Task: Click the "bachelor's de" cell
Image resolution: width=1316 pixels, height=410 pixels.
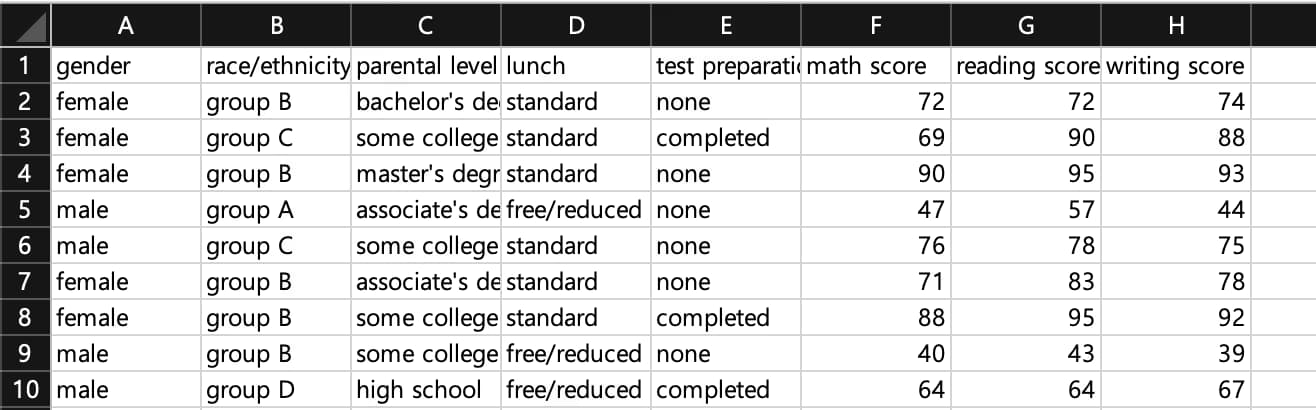Action: click(x=426, y=102)
